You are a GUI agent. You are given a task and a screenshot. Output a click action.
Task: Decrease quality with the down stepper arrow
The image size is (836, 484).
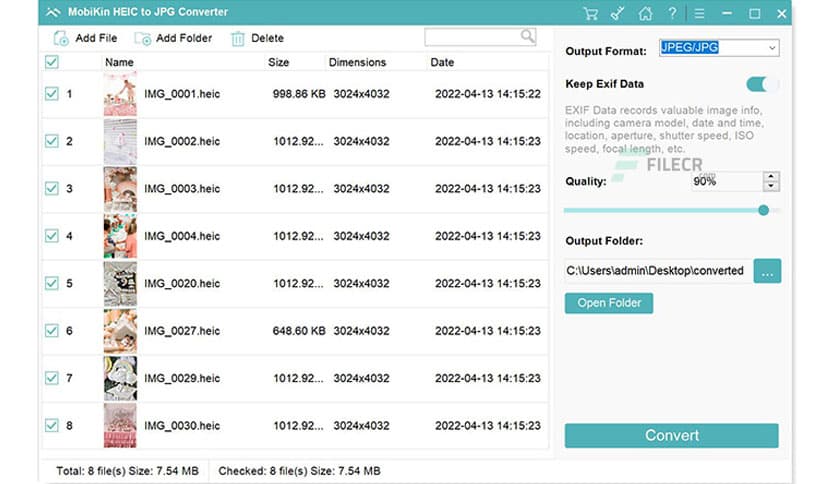click(770, 187)
